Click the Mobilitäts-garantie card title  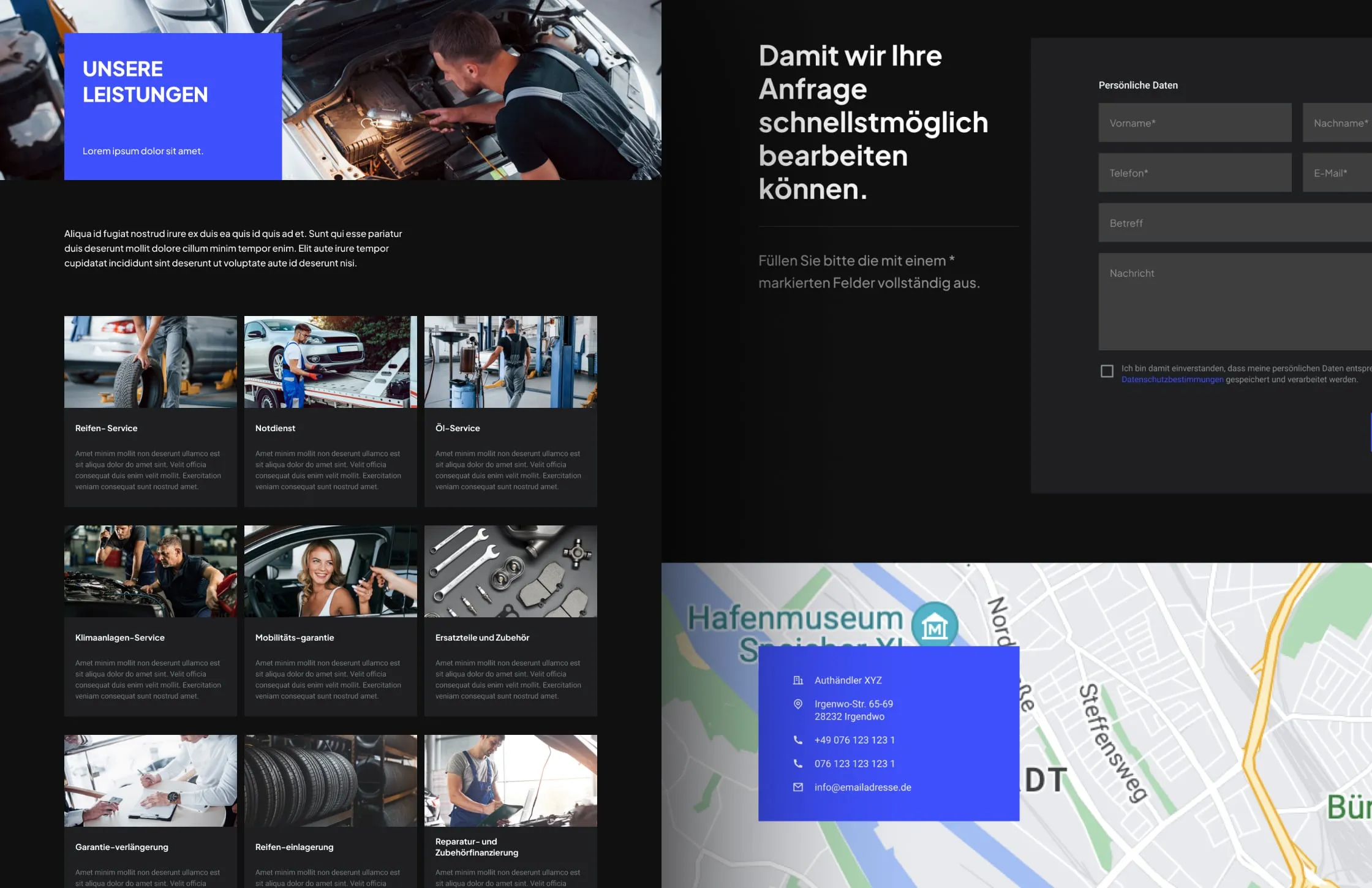point(295,638)
